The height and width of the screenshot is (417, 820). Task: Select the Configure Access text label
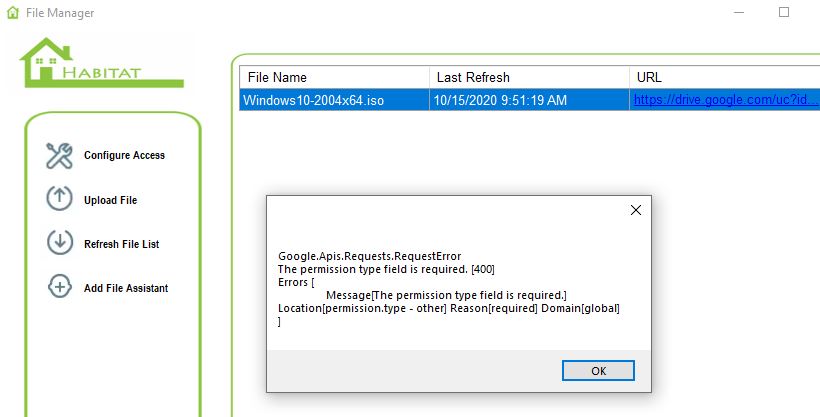[124, 156]
